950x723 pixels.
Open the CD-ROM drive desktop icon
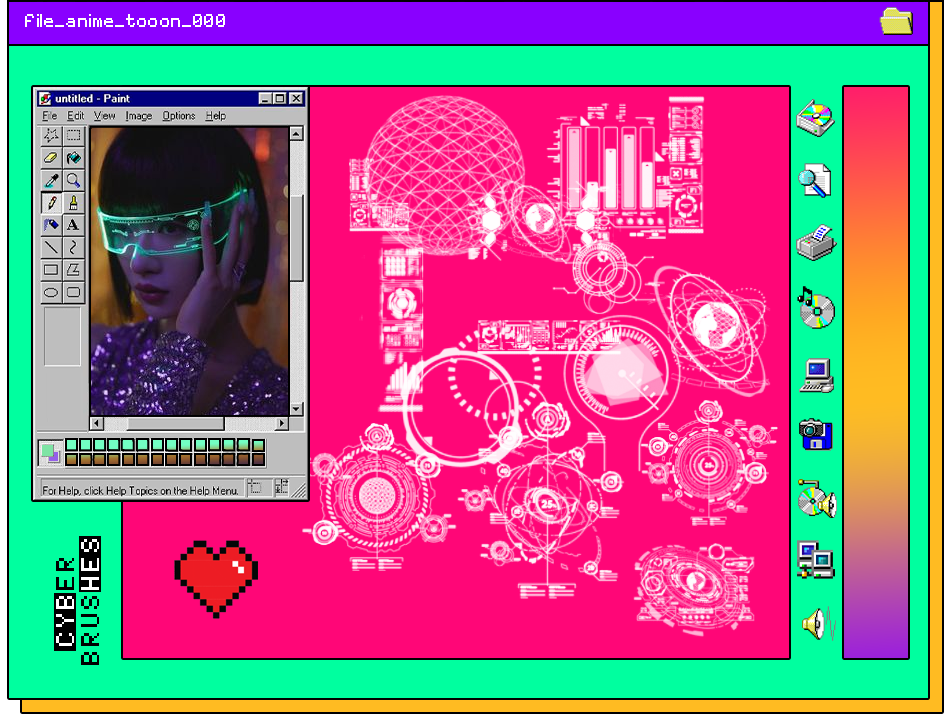click(815, 118)
